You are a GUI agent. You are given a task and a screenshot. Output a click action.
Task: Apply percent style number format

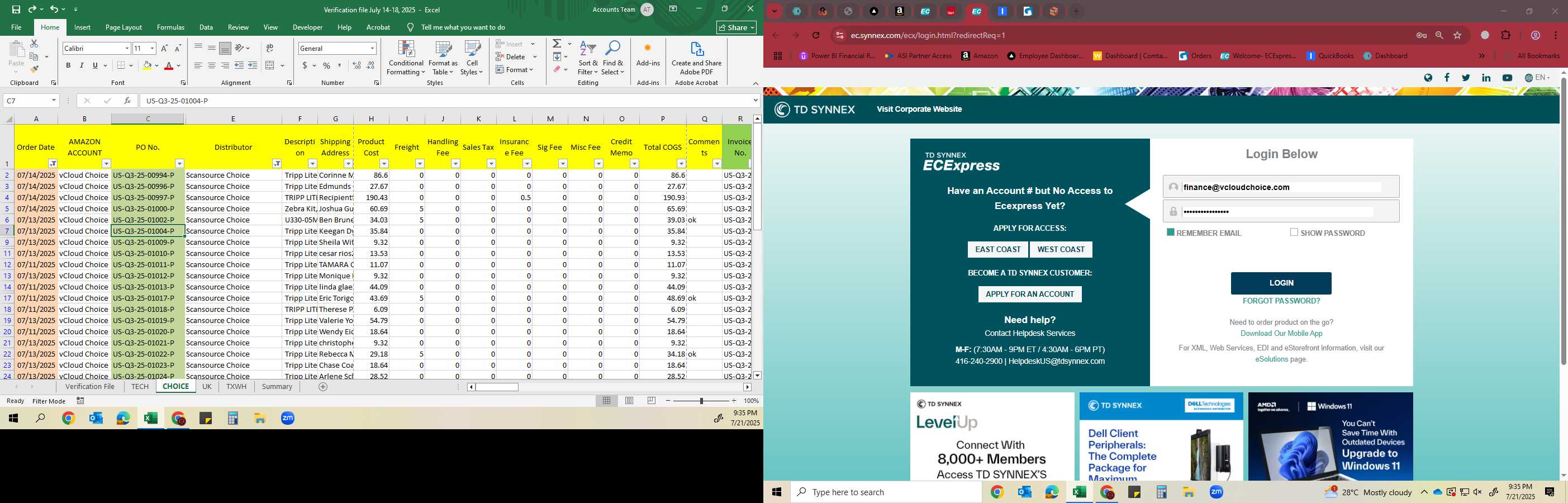coord(327,65)
